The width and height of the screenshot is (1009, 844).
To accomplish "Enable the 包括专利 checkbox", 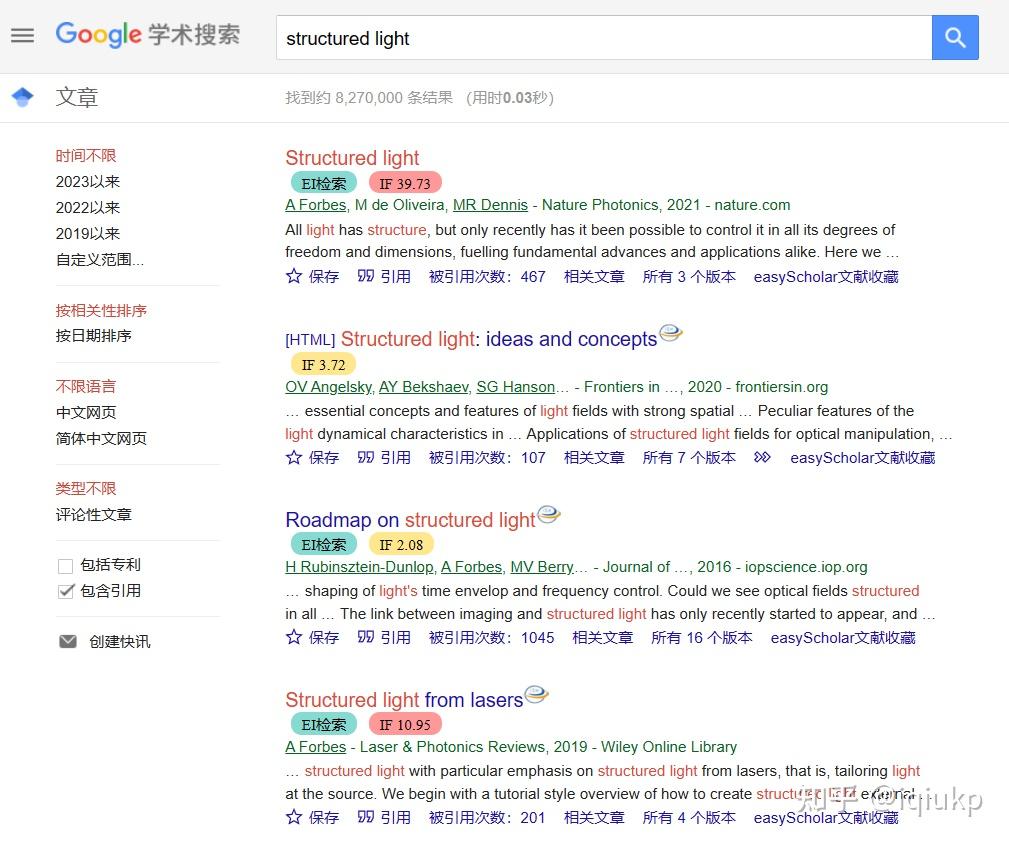I will [65, 564].
